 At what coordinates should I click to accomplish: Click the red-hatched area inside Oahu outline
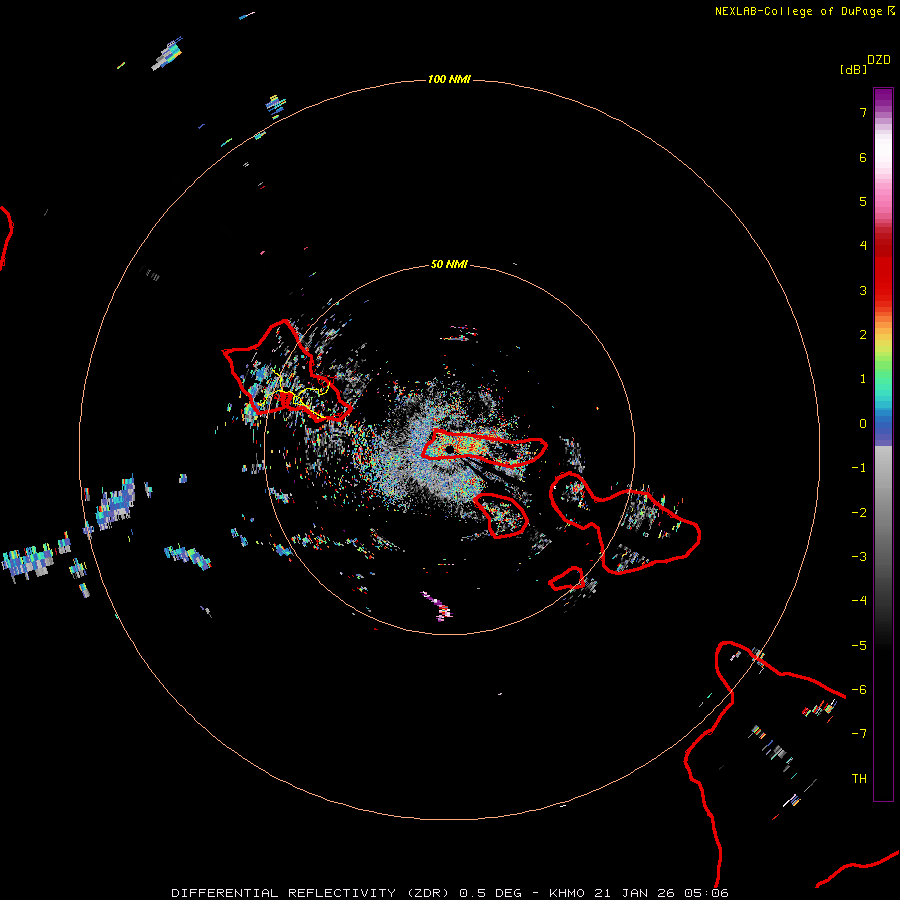[285, 398]
